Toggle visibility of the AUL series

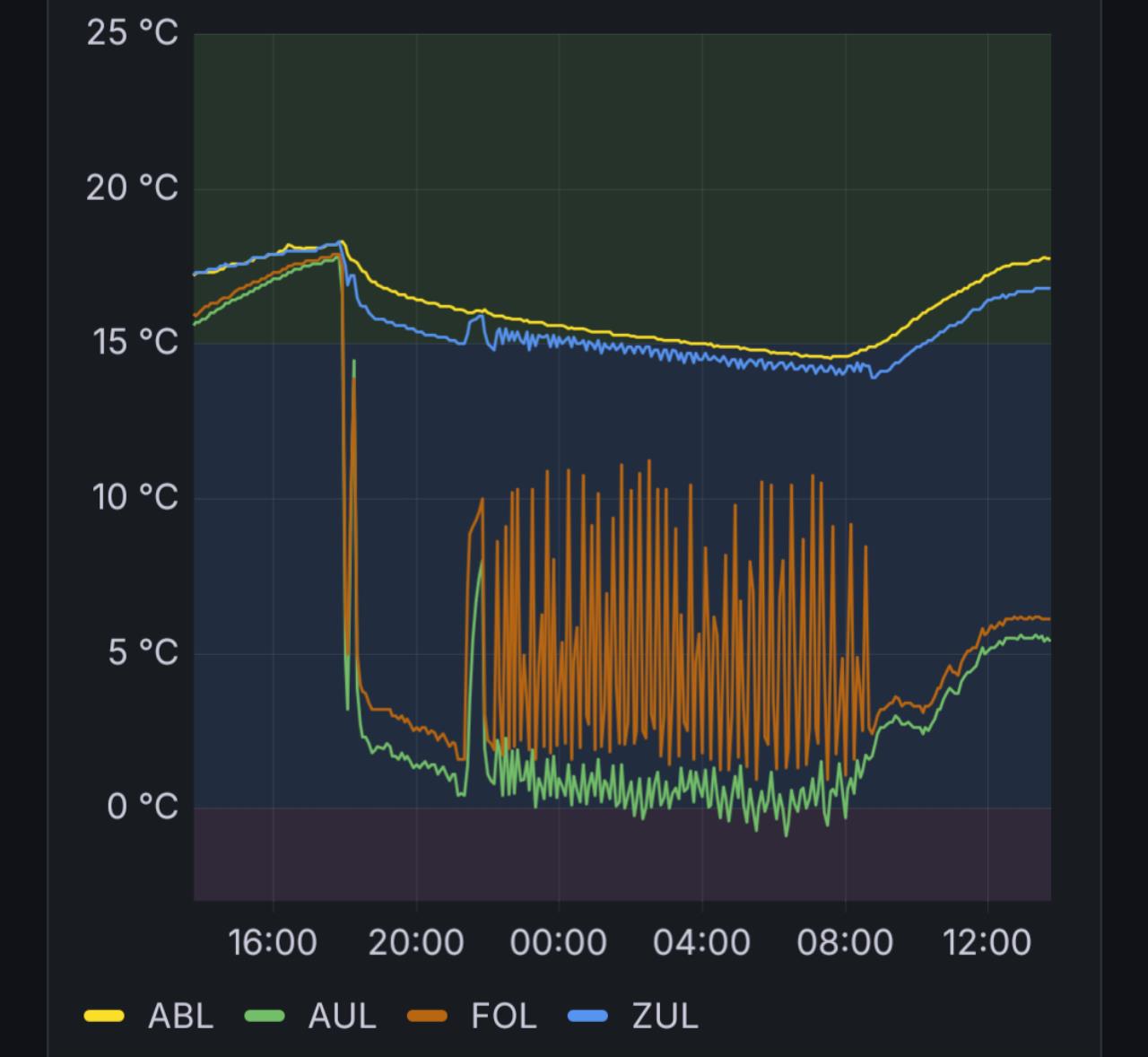tap(343, 1017)
